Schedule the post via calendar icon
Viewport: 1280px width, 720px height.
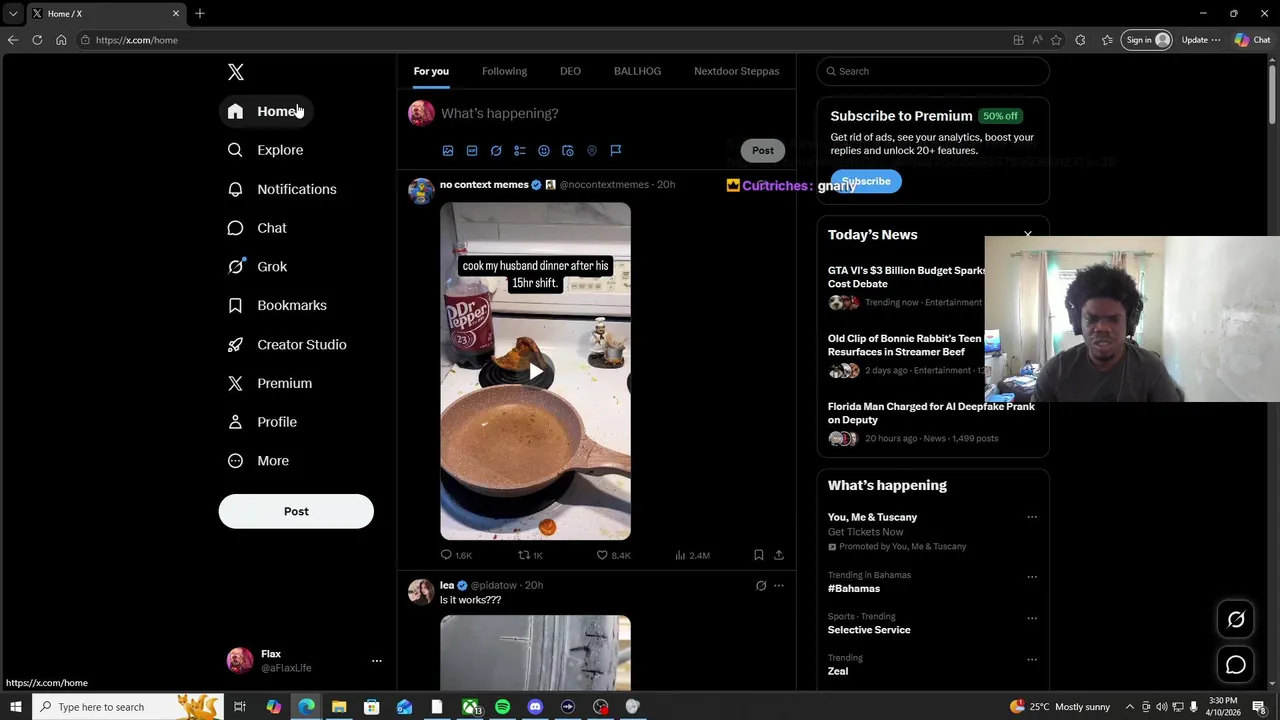click(568, 151)
